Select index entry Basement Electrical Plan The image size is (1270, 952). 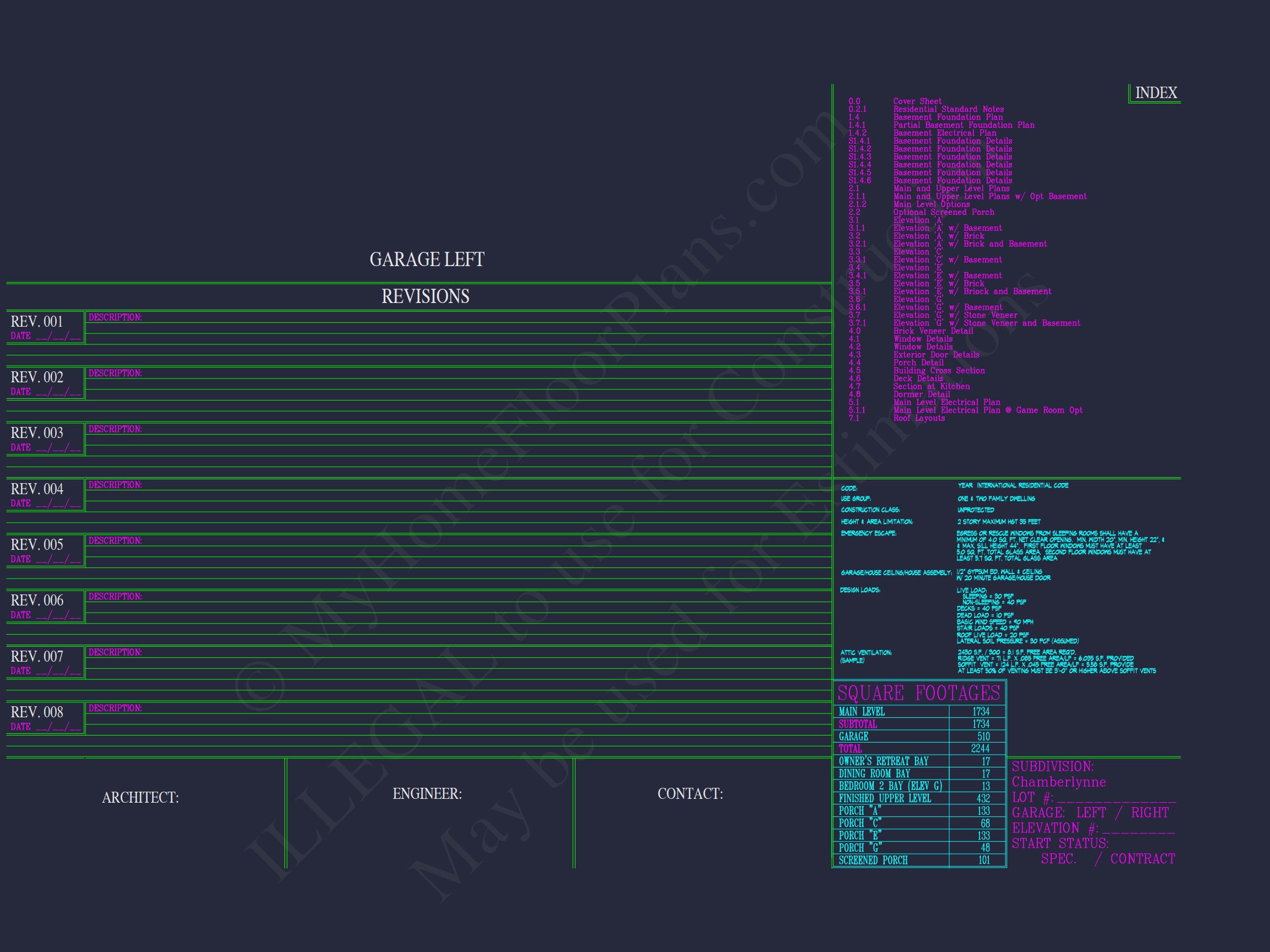945,133
